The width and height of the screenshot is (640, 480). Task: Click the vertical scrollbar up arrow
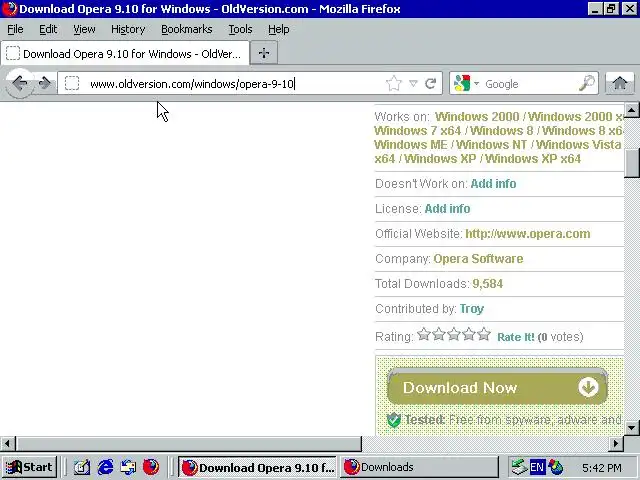pyautogui.click(x=632, y=109)
